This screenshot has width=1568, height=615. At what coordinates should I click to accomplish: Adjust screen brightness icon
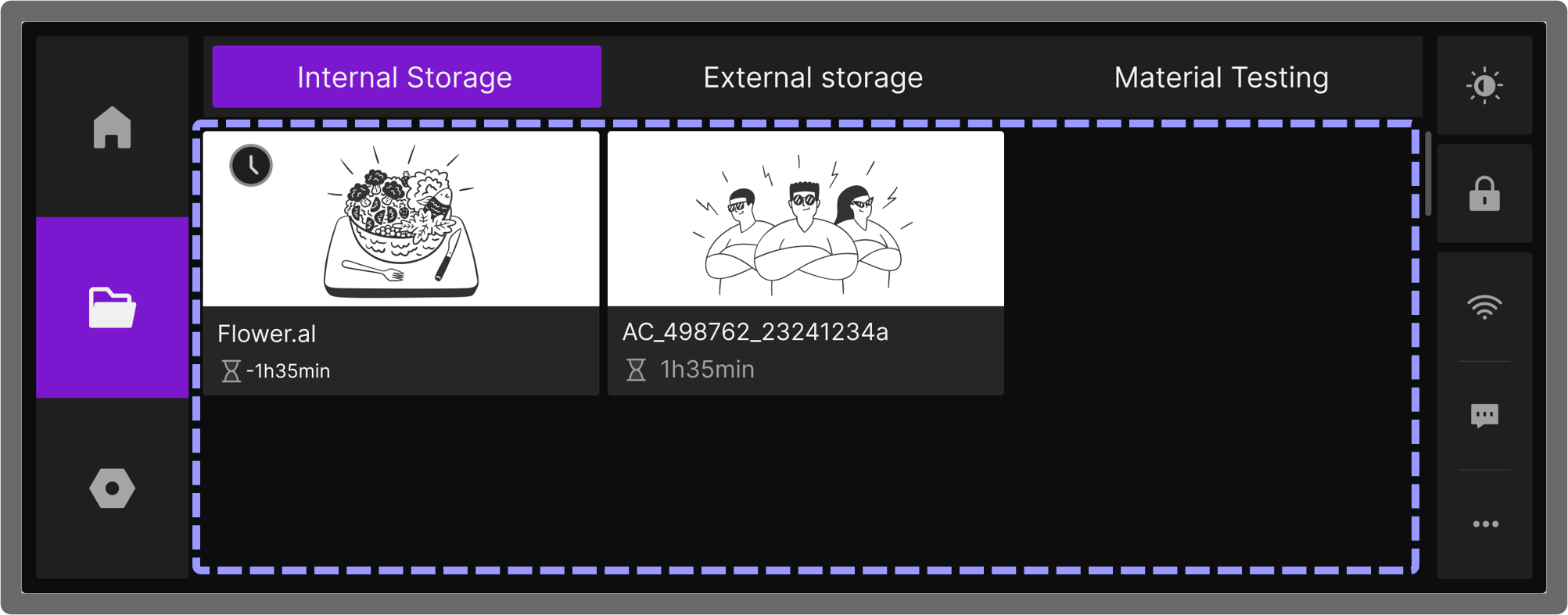click(1484, 85)
